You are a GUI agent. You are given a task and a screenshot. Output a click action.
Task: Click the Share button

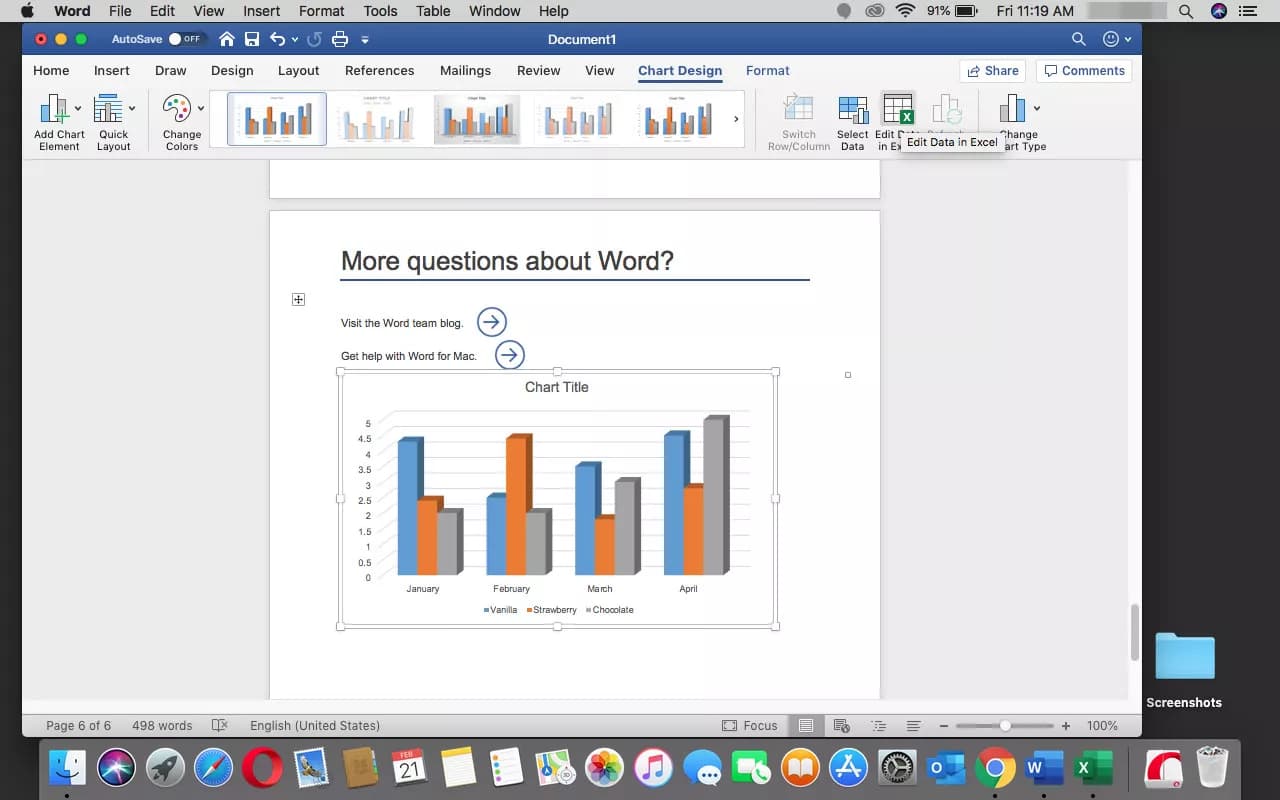[992, 70]
